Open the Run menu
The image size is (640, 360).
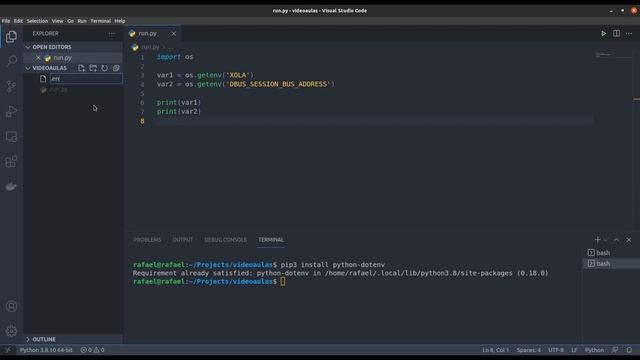(x=82, y=21)
